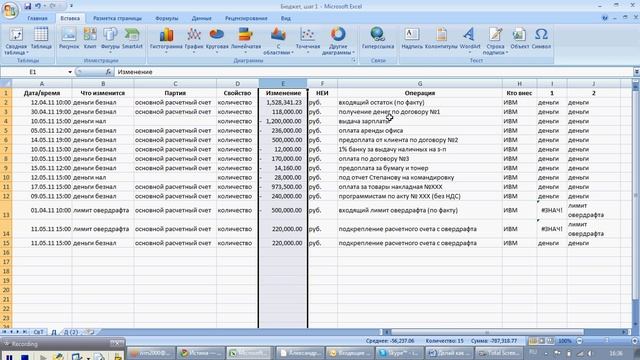The height and width of the screenshot is (360, 640).
Task: Open the Главная ribbon tab
Action: tap(38, 18)
